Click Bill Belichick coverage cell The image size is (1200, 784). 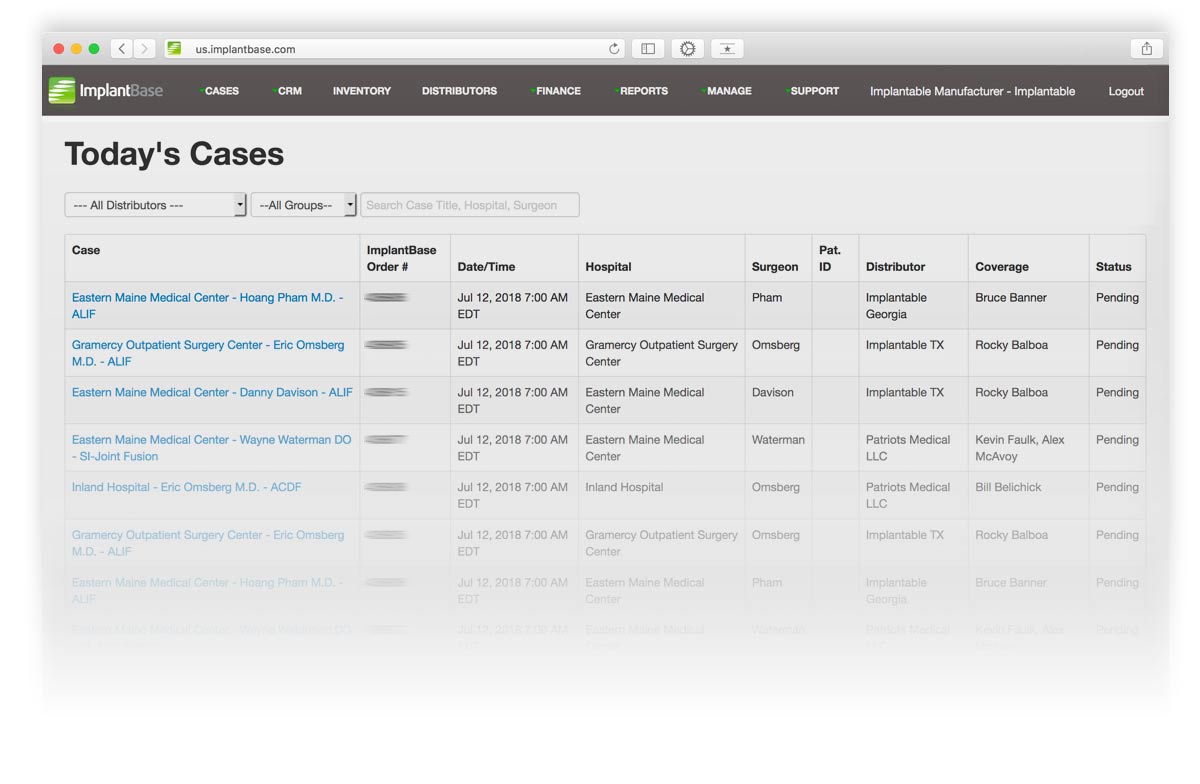(x=1008, y=488)
